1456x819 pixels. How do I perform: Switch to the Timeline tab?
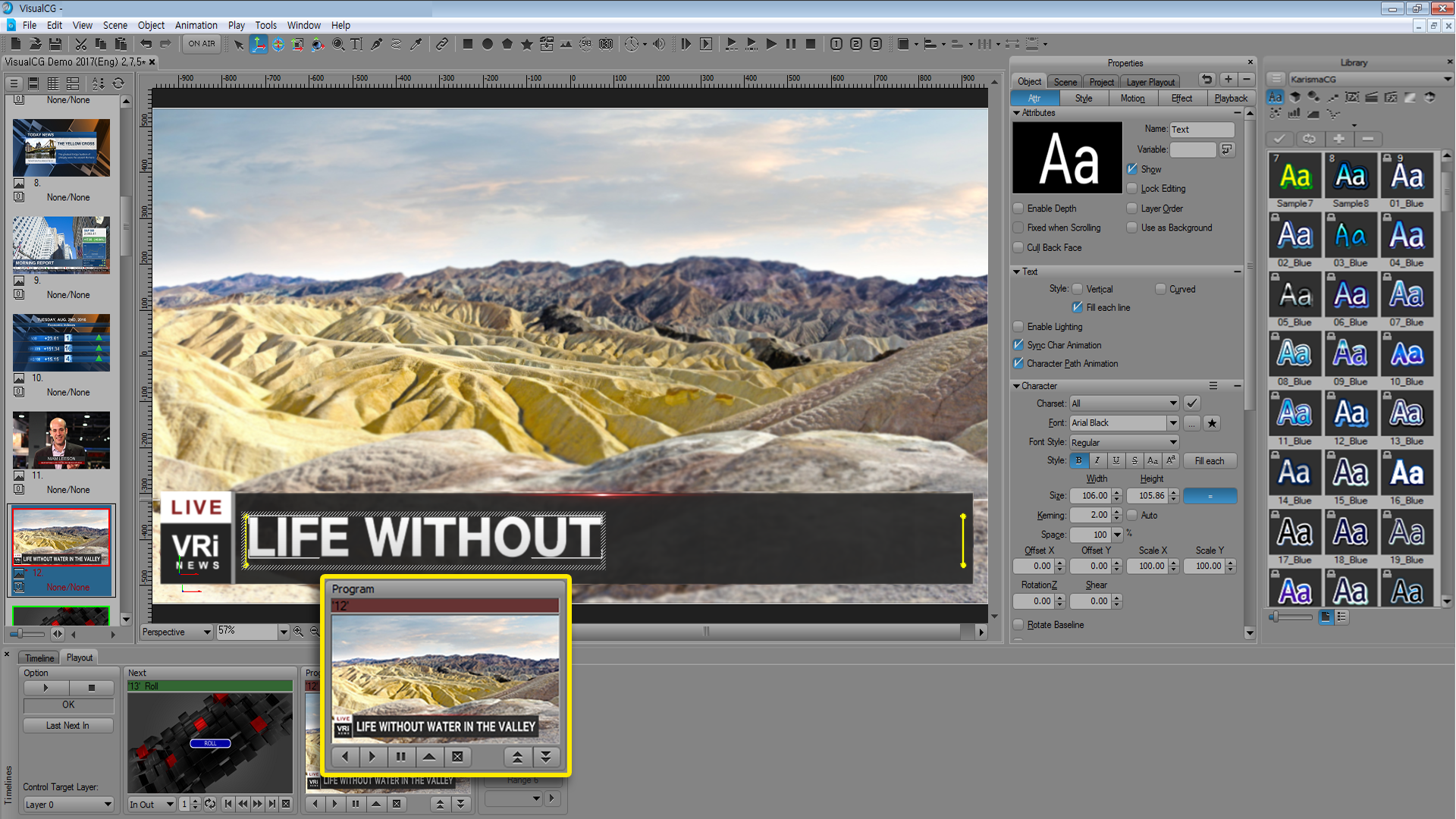(39, 658)
